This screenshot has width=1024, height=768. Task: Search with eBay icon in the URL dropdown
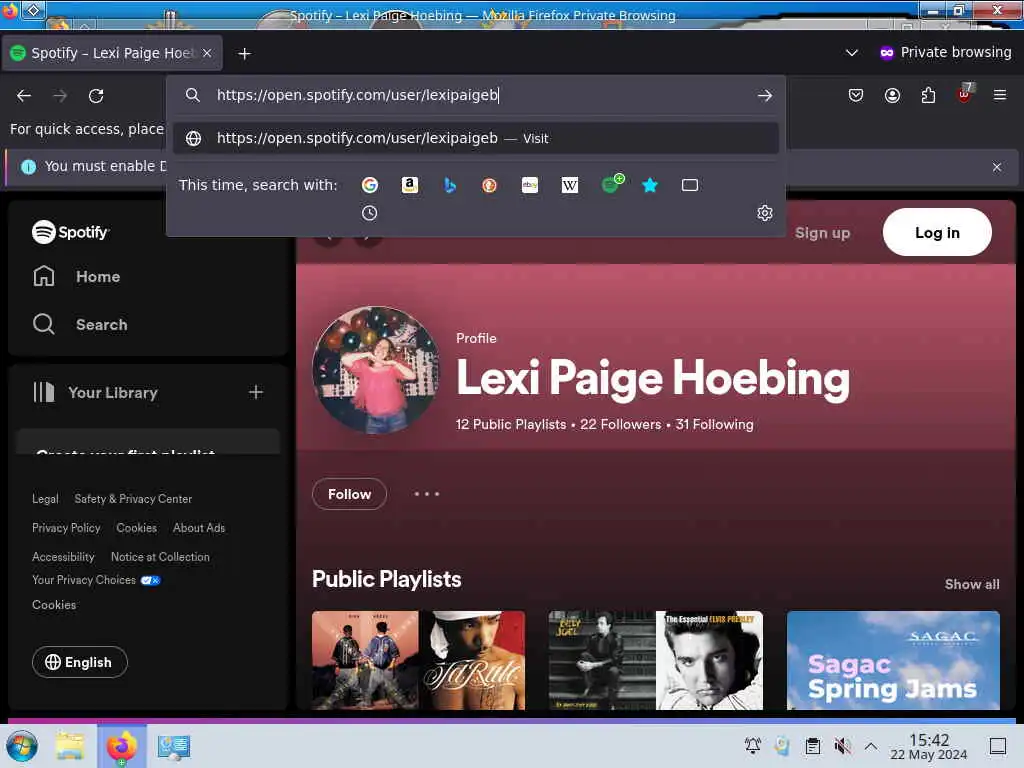click(530, 185)
